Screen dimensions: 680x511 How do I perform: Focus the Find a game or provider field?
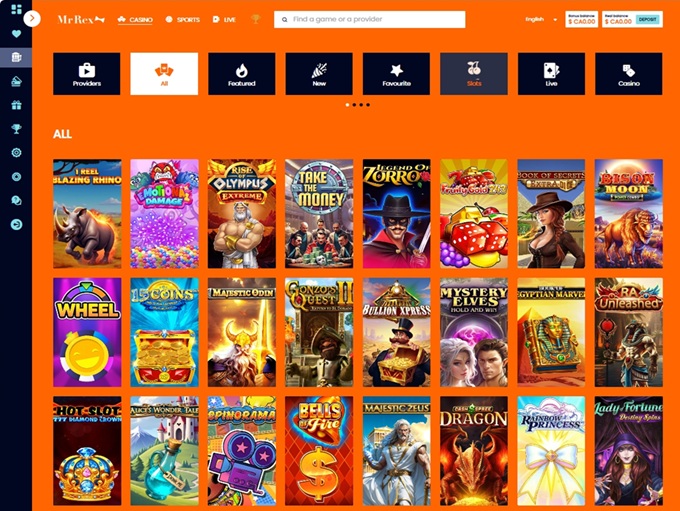click(x=369, y=20)
